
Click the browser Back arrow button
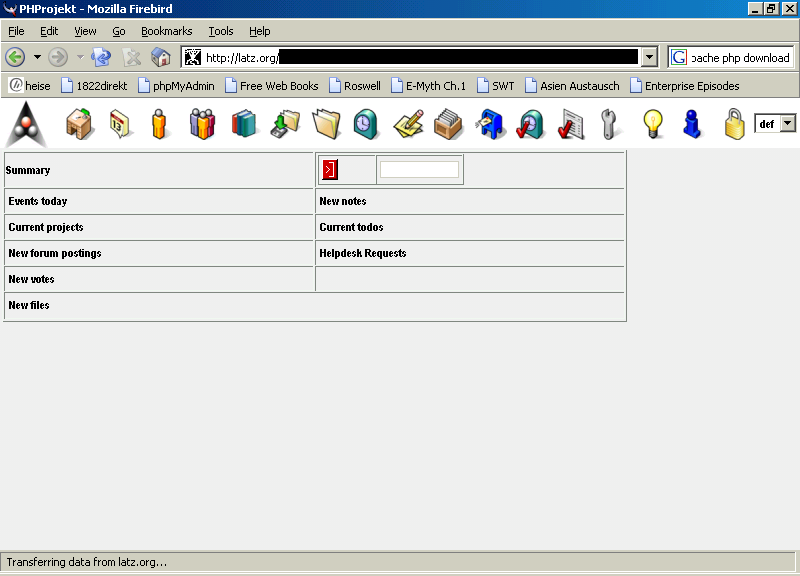(15, 57)
